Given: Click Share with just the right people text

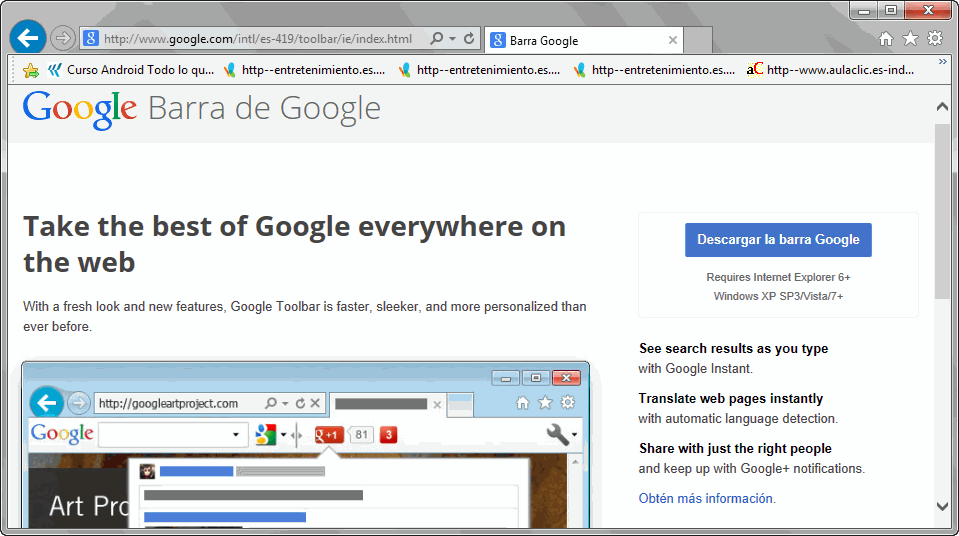Looking at the screenshot, I should click(x=735, y=449).
